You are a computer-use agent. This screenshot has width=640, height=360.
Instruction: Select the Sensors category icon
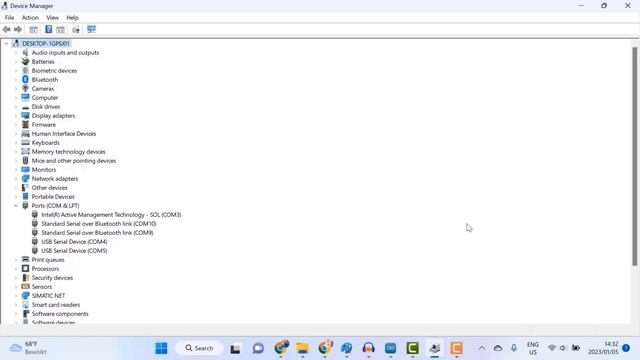tap(25, 287)
